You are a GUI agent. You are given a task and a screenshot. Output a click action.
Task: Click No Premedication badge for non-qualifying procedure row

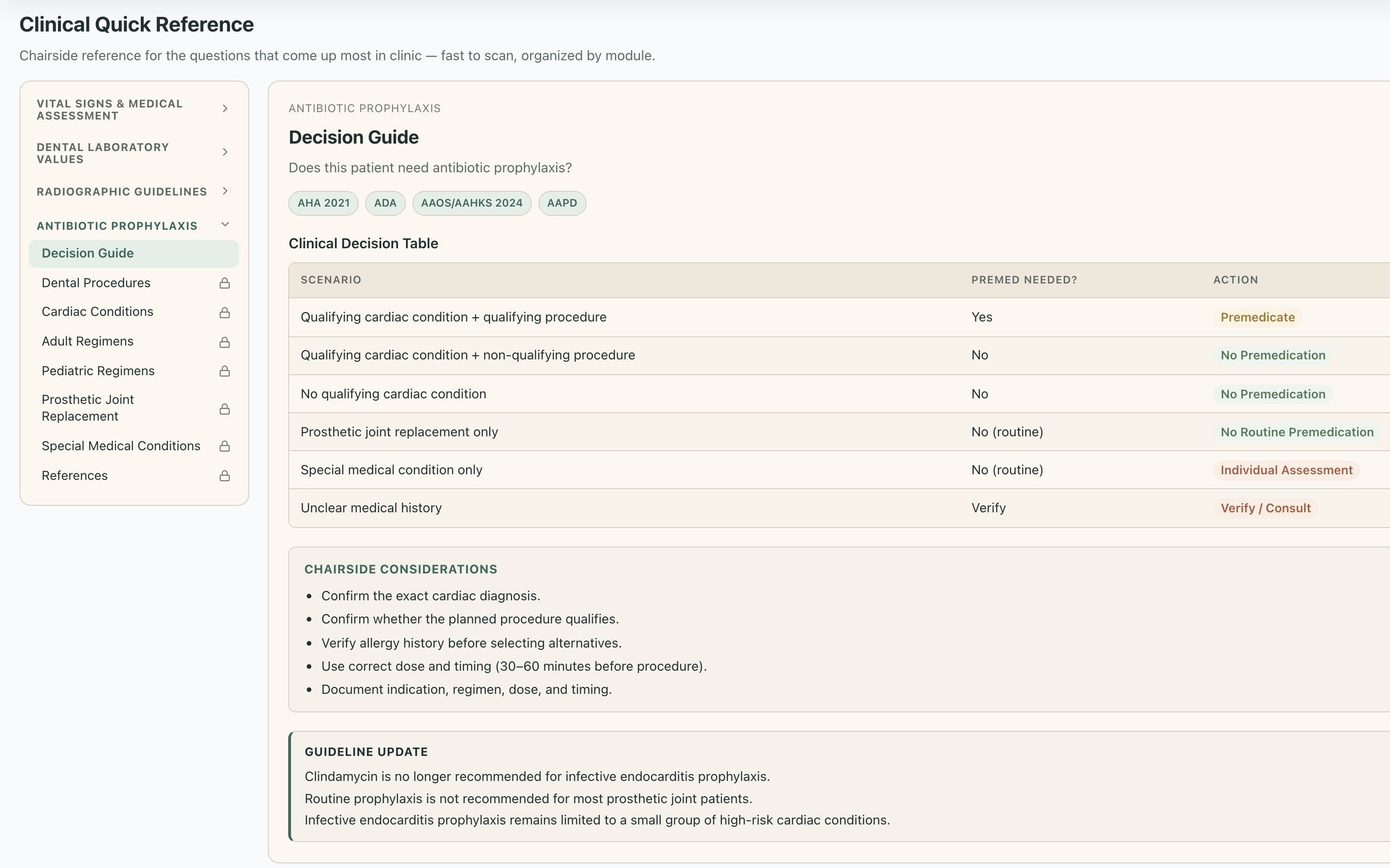tap(1273, 355)
